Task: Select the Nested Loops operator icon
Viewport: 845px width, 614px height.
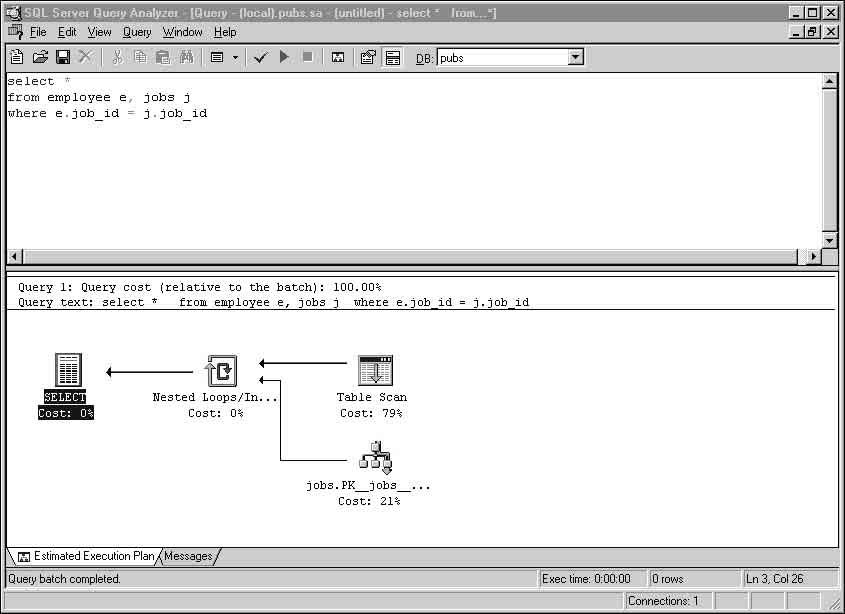Action: click(220, 370)
